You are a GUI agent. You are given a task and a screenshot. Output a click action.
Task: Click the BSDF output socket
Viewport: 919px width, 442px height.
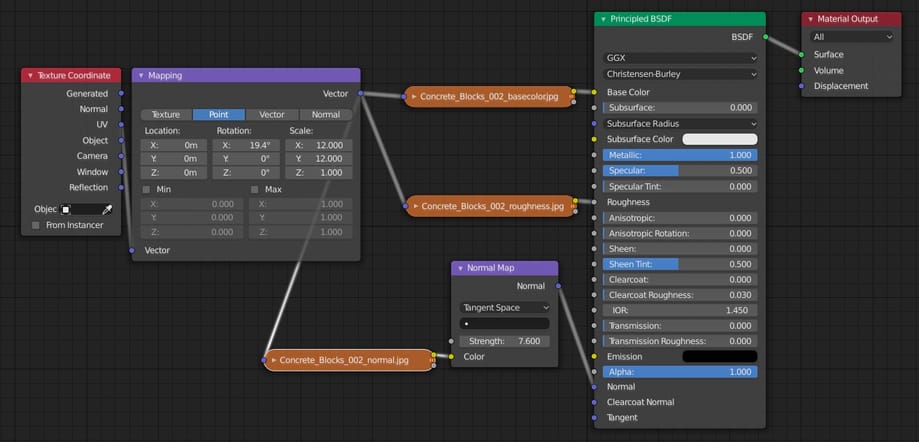point(765,37)
